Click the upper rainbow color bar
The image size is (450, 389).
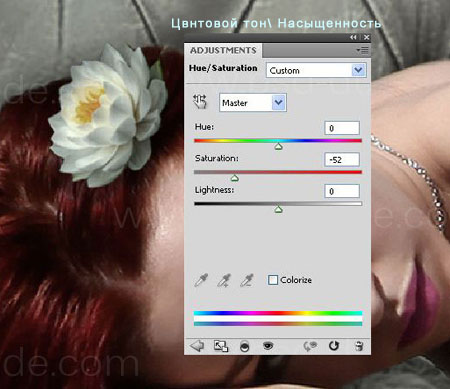(x=278, y=313)
